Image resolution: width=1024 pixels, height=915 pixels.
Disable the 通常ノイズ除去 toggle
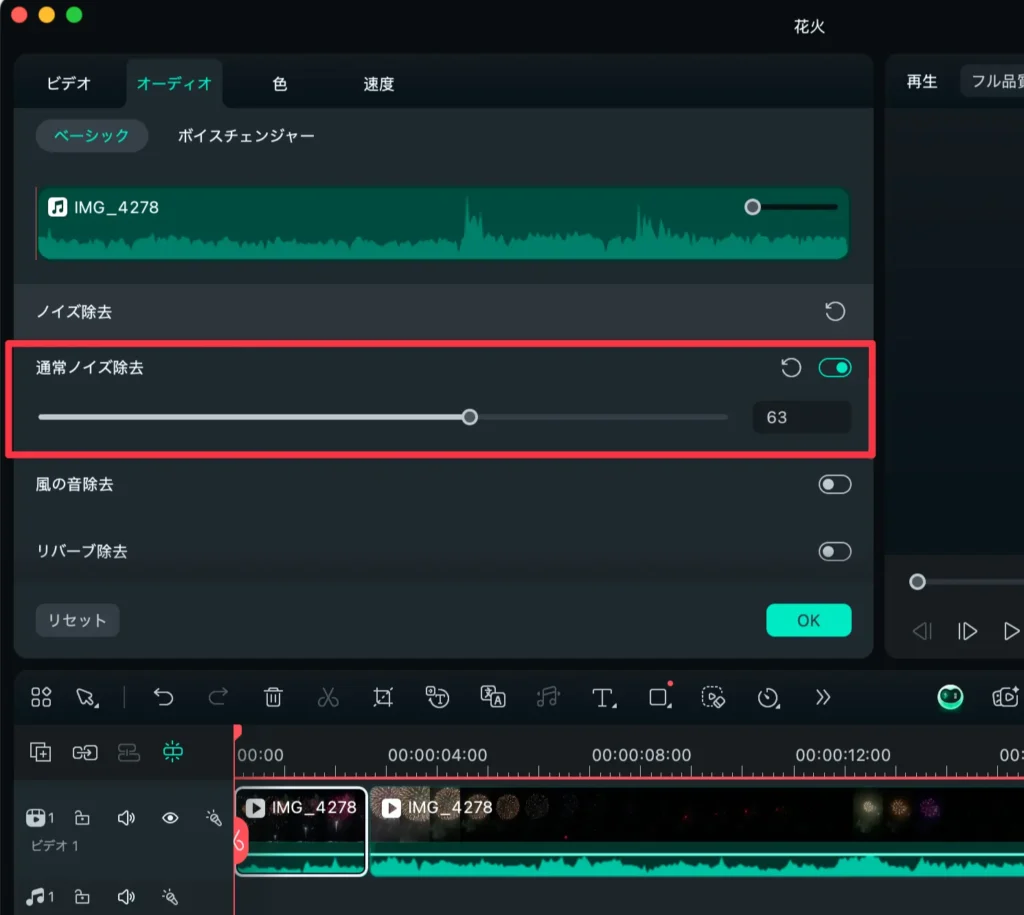click(835, 368)
